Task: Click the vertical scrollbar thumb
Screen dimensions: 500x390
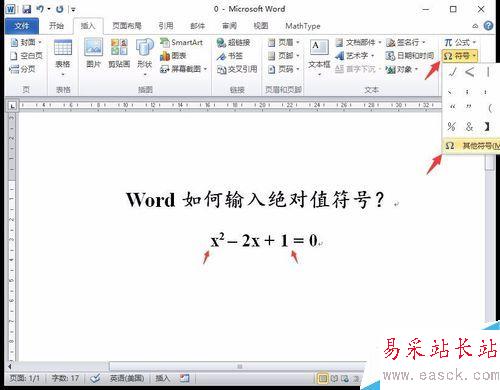Action: click(x=489, y=163)
